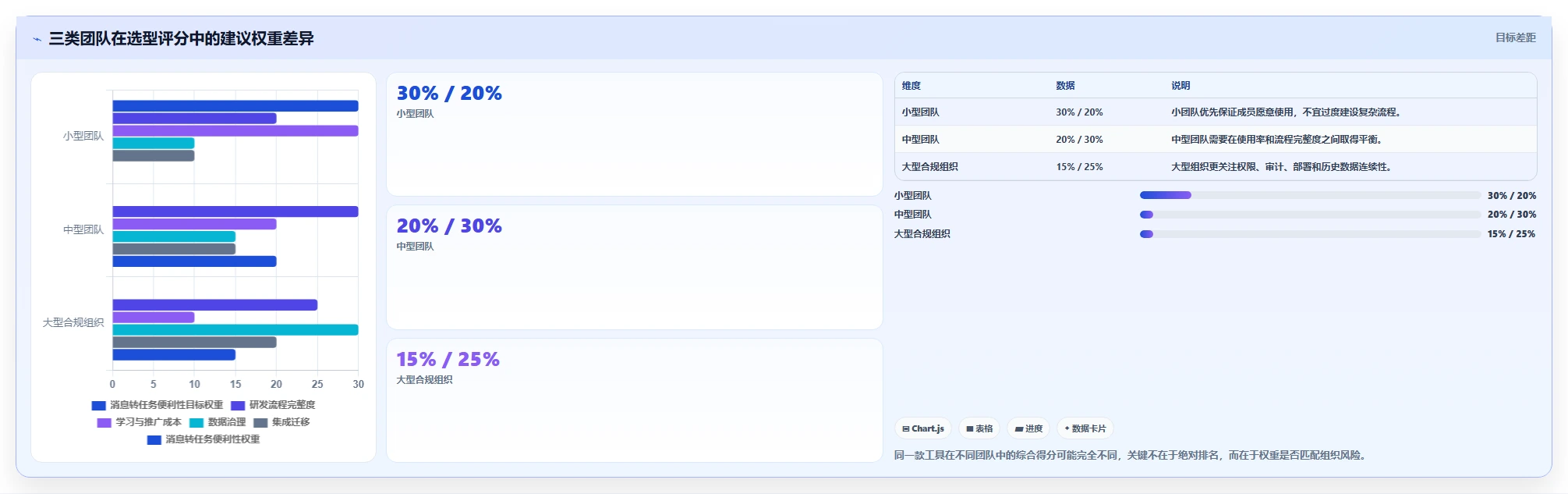Click table data cell 15% / 25%
The height and width of the screenshot is (494, 1568).
coord(1080,167)
